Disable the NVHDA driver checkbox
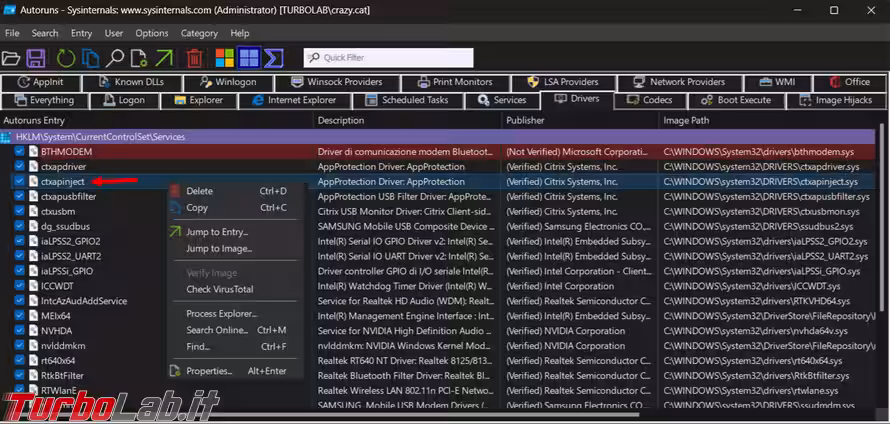This screenshot has width=890, height=424. tap(20, 331)
